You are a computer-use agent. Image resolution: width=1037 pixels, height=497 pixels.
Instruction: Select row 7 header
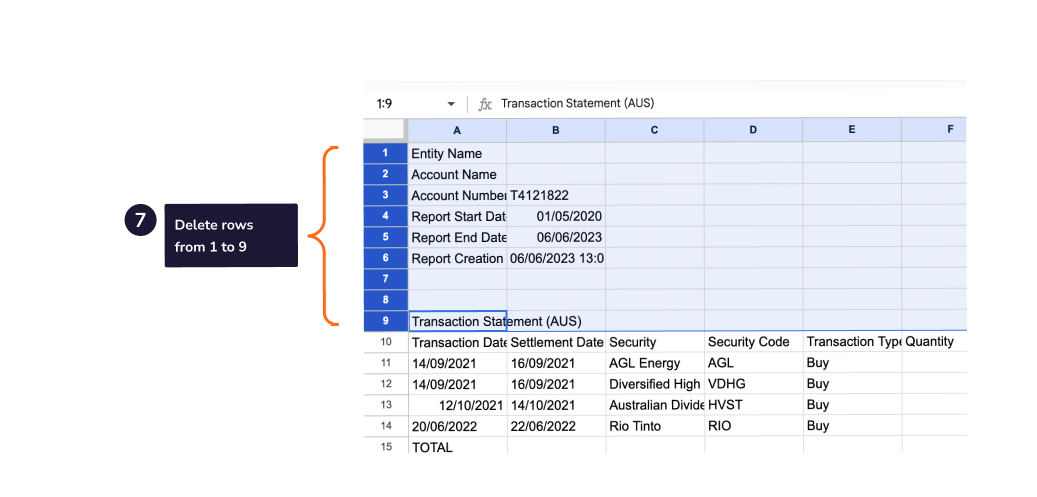pos(386,279)
